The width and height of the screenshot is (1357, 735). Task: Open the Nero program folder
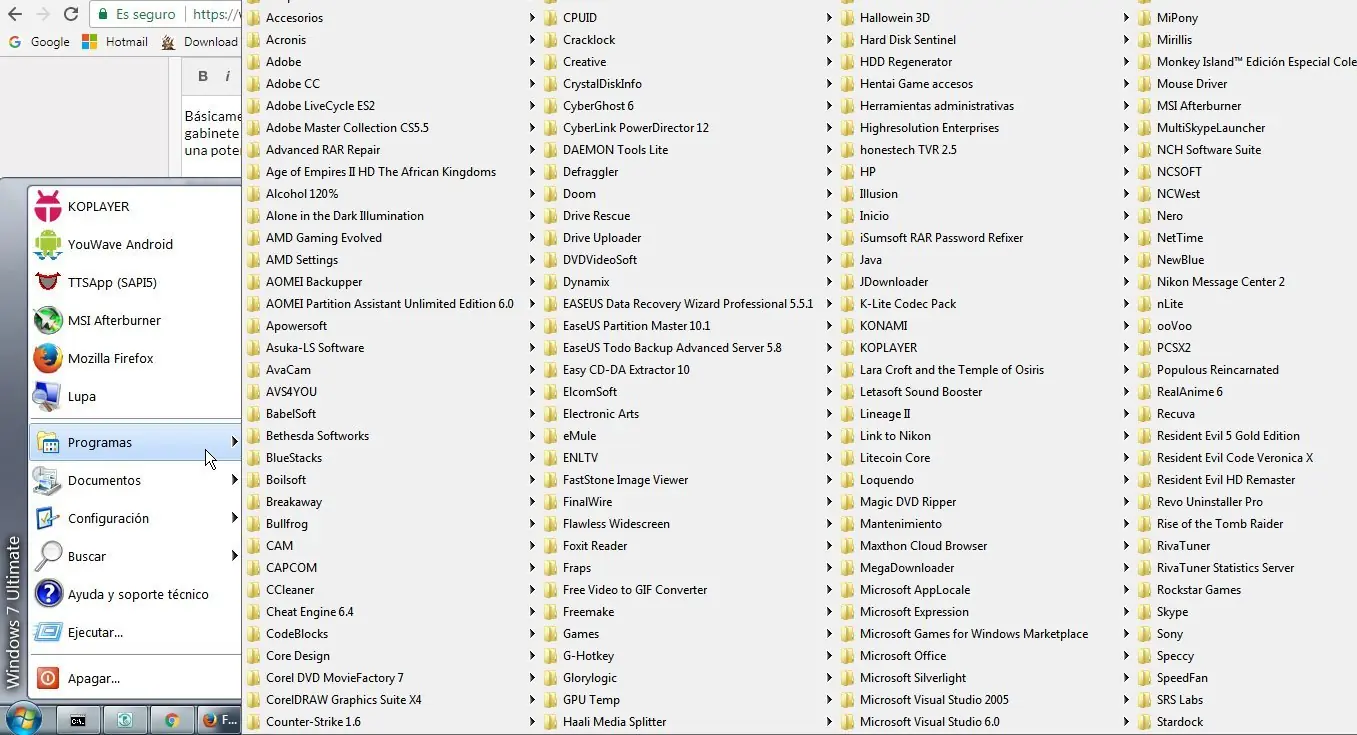1246,216
